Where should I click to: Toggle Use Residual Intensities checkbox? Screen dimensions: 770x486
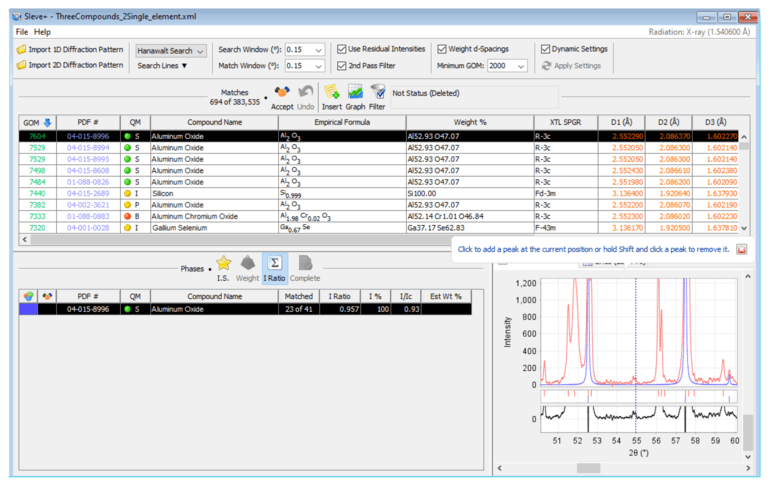pos(342,49)
